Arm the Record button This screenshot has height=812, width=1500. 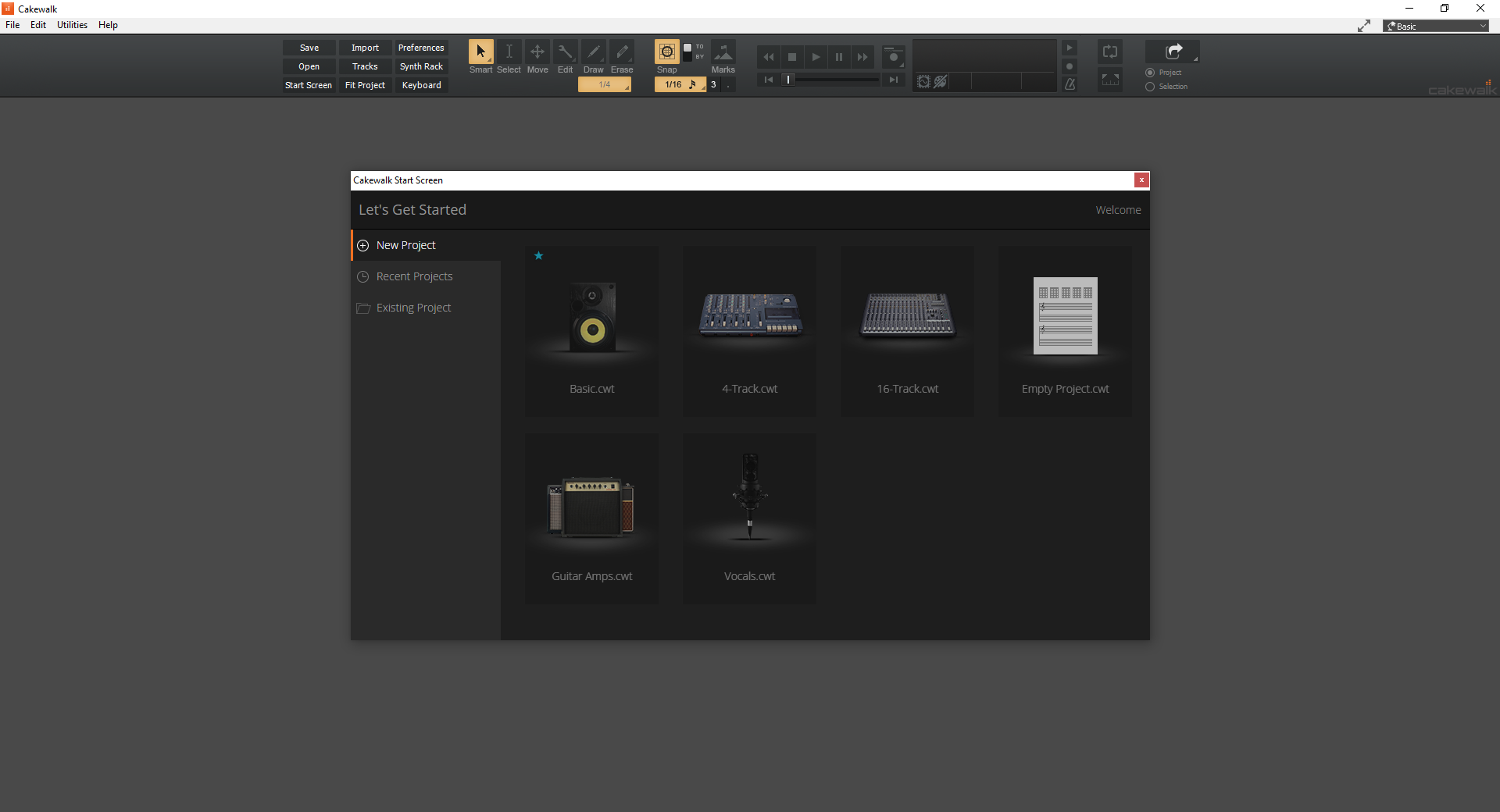click(893, 57)
